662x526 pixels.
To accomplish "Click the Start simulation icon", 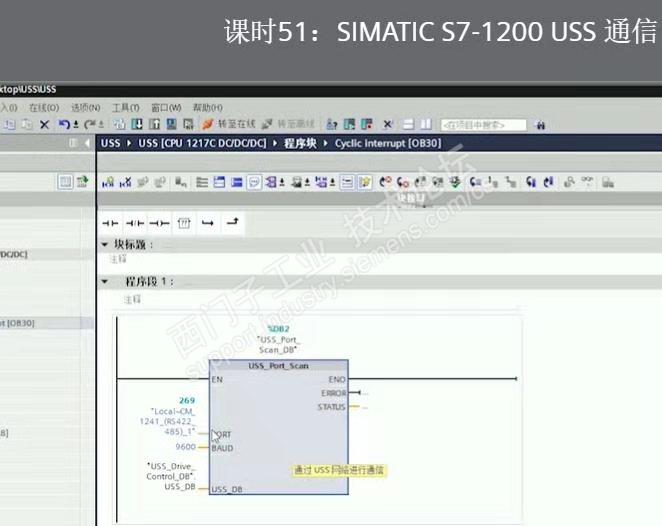I will pos(171,124).
